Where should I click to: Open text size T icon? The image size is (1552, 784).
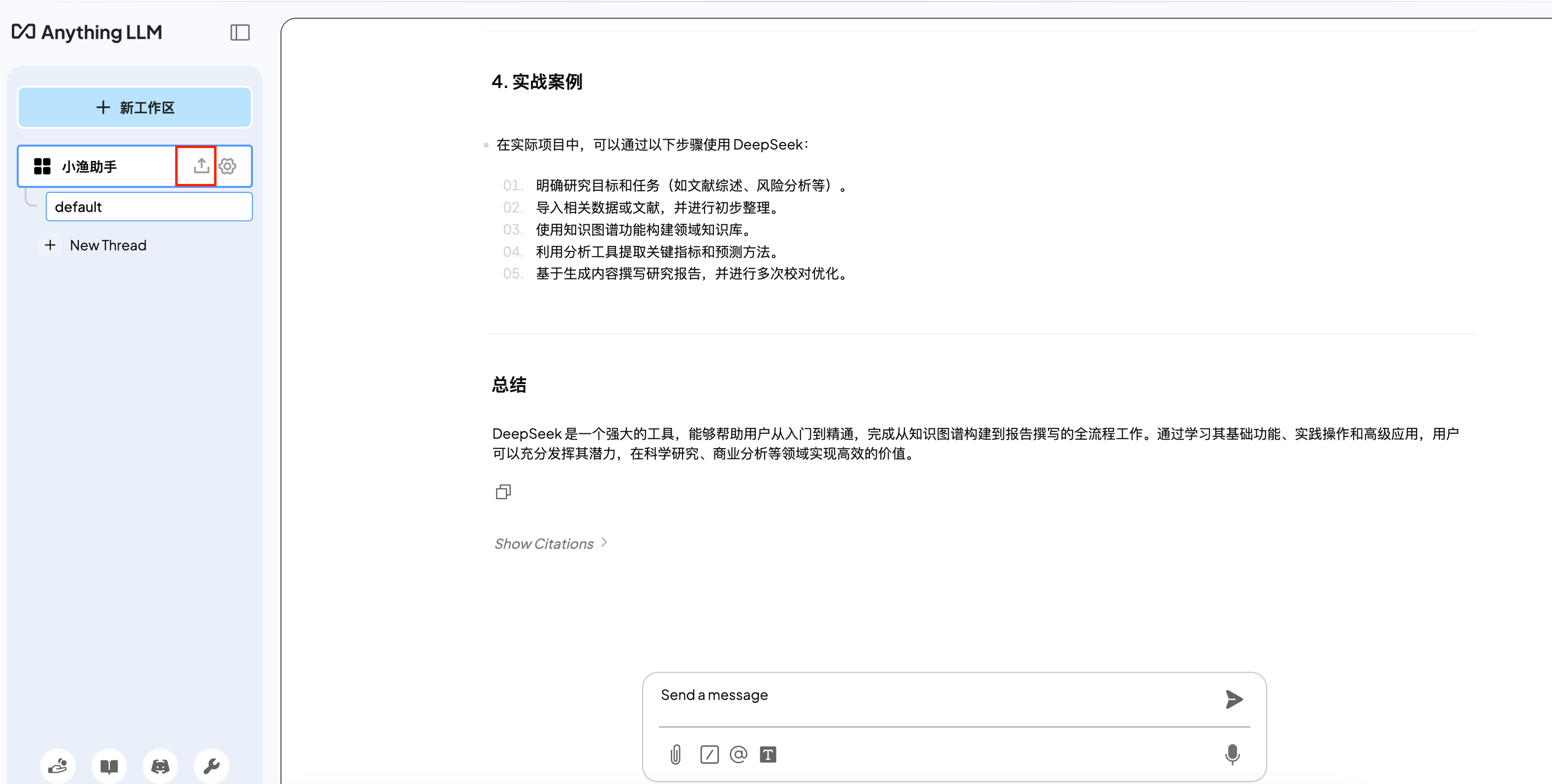pyautogui.click(x=768, y=754)
